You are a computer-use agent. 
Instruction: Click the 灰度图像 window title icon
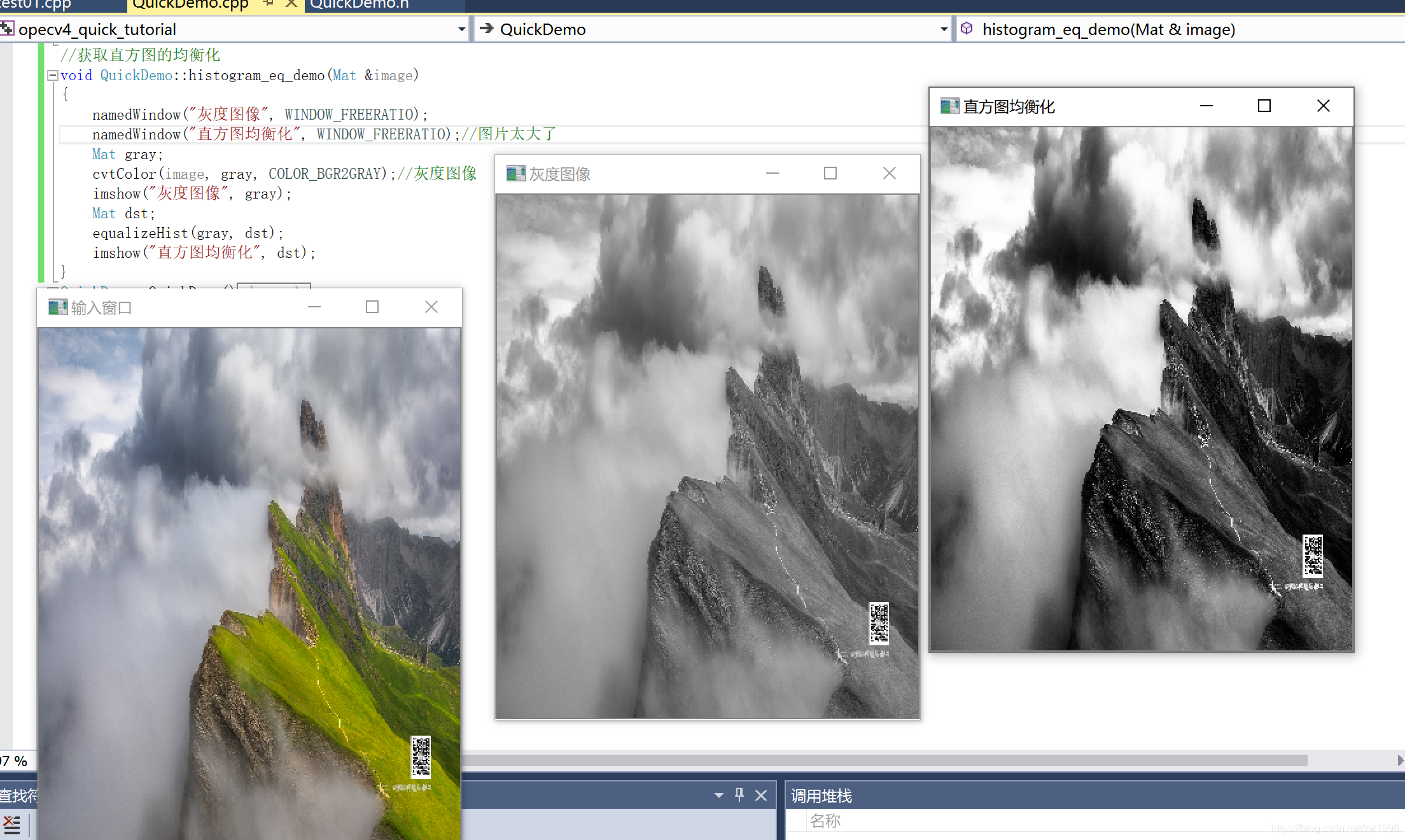515,173
